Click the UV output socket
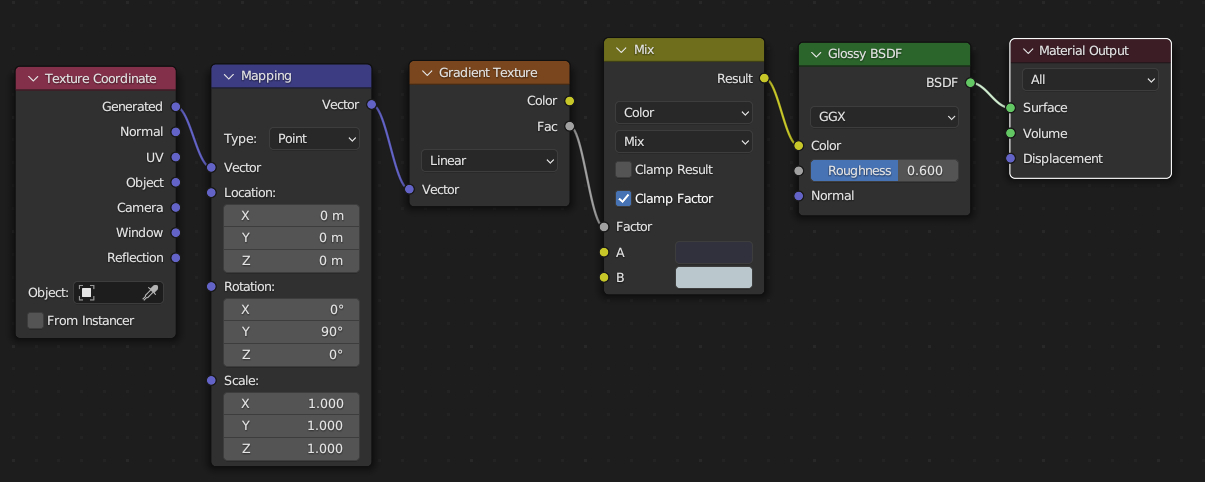 (175, 157)
